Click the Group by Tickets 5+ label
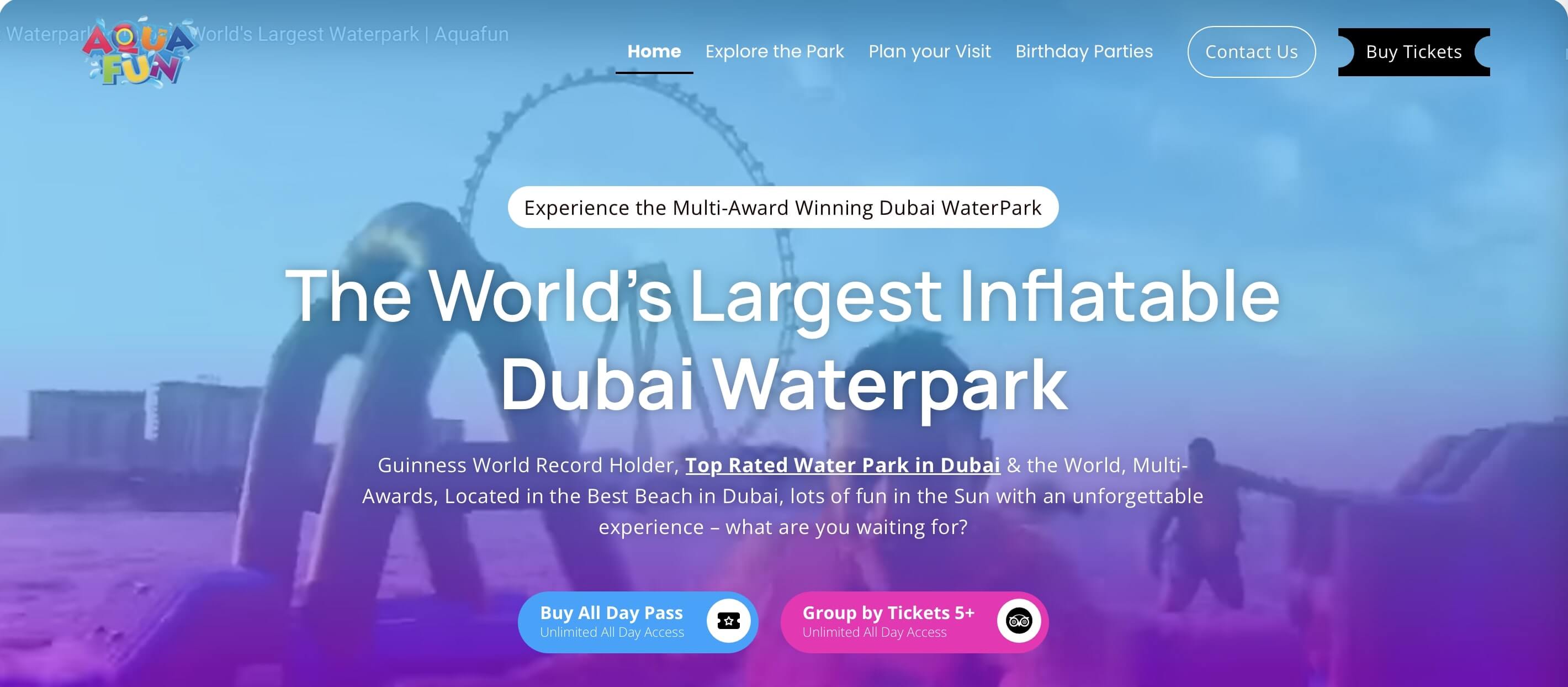 tap(888, 612)
